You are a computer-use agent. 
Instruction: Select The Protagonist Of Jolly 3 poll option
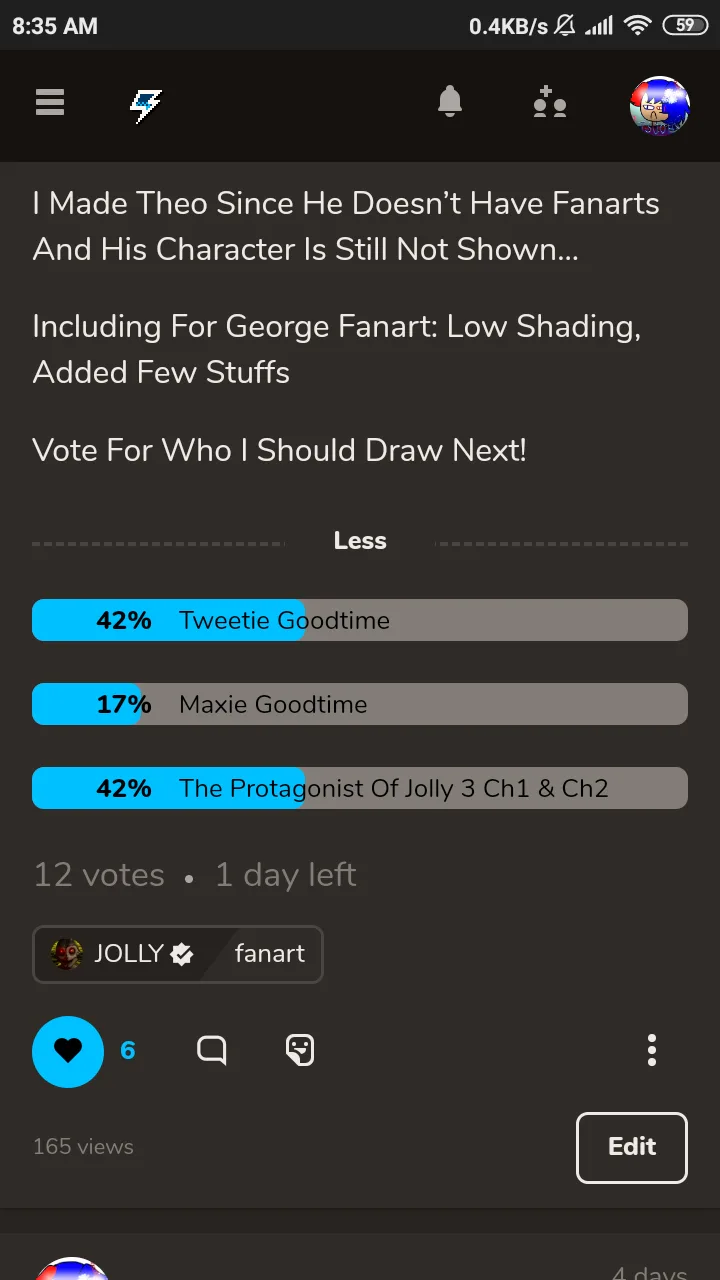(x=360, y=788)
